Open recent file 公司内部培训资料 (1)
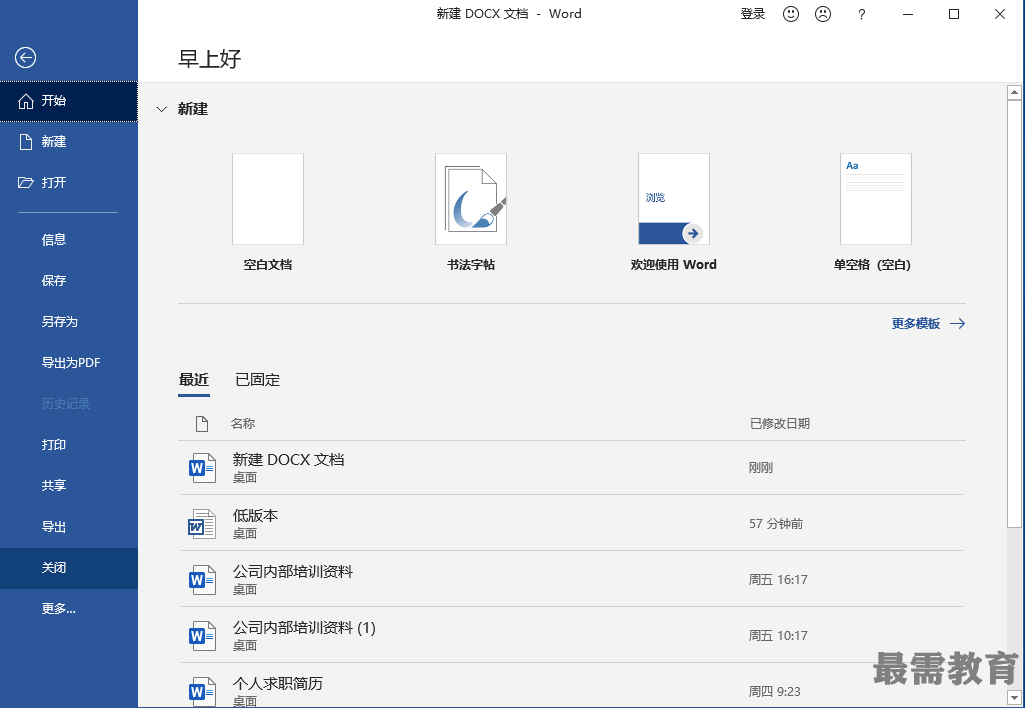This screenshot has width=1025, height=708. point(571,635)
